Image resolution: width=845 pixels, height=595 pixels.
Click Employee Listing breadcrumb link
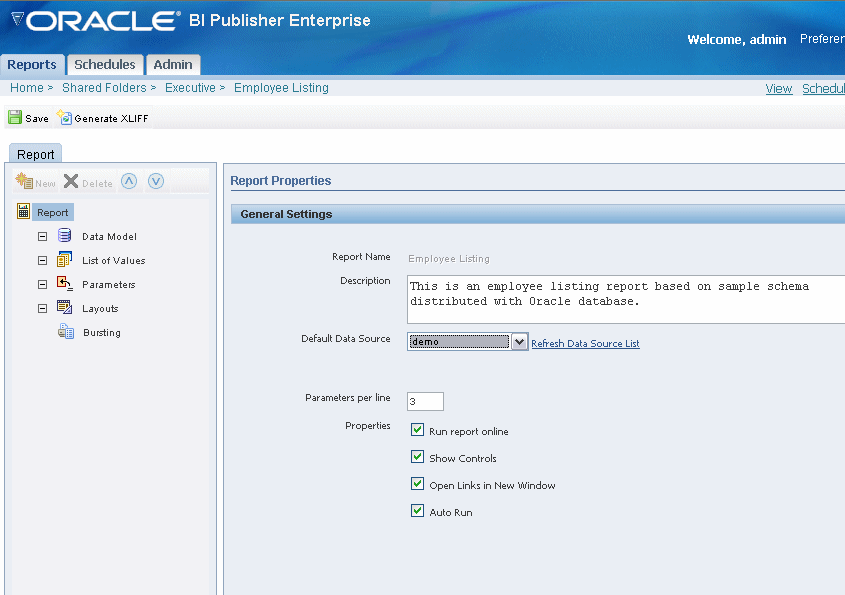281,88
